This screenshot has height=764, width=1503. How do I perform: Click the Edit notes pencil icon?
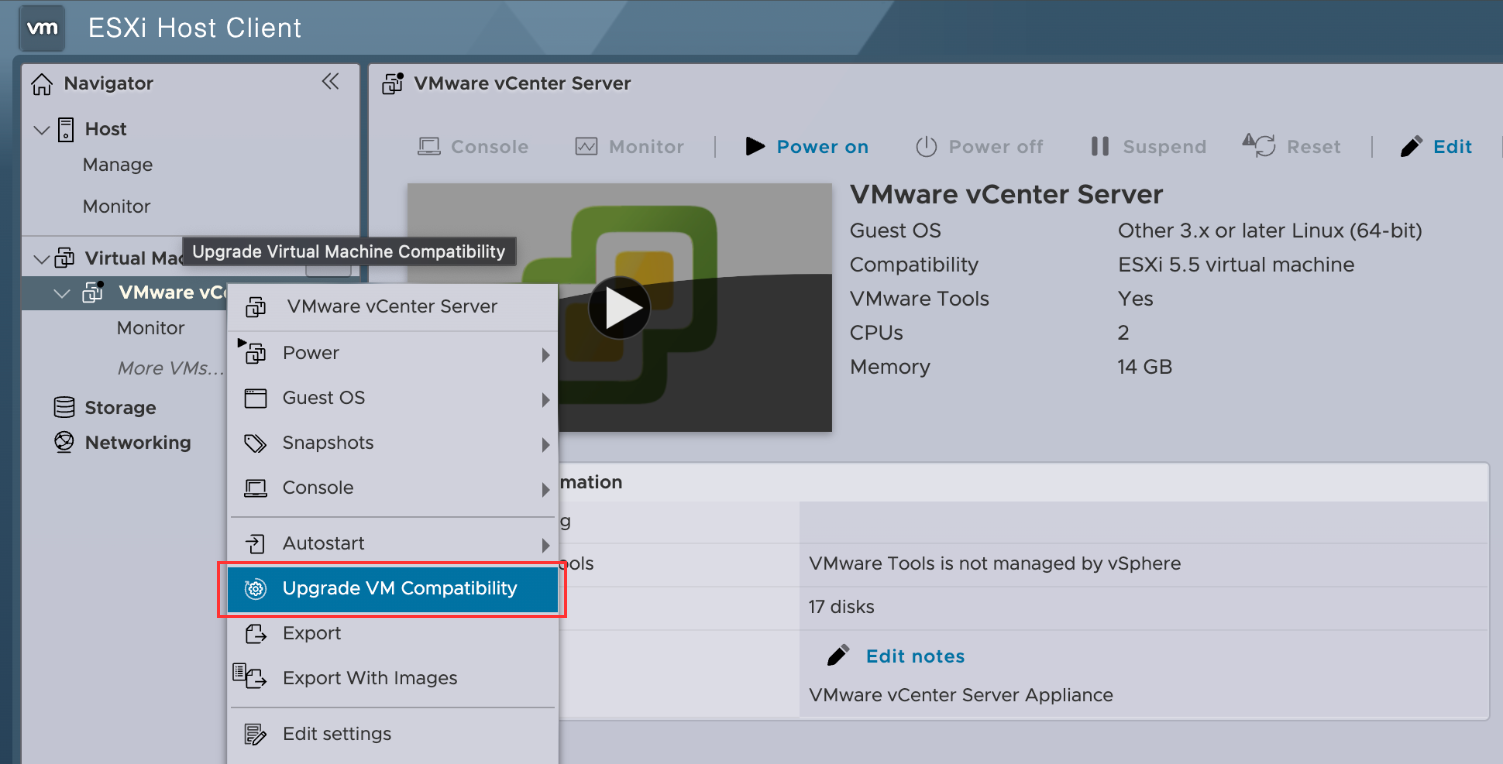(838, 656)
